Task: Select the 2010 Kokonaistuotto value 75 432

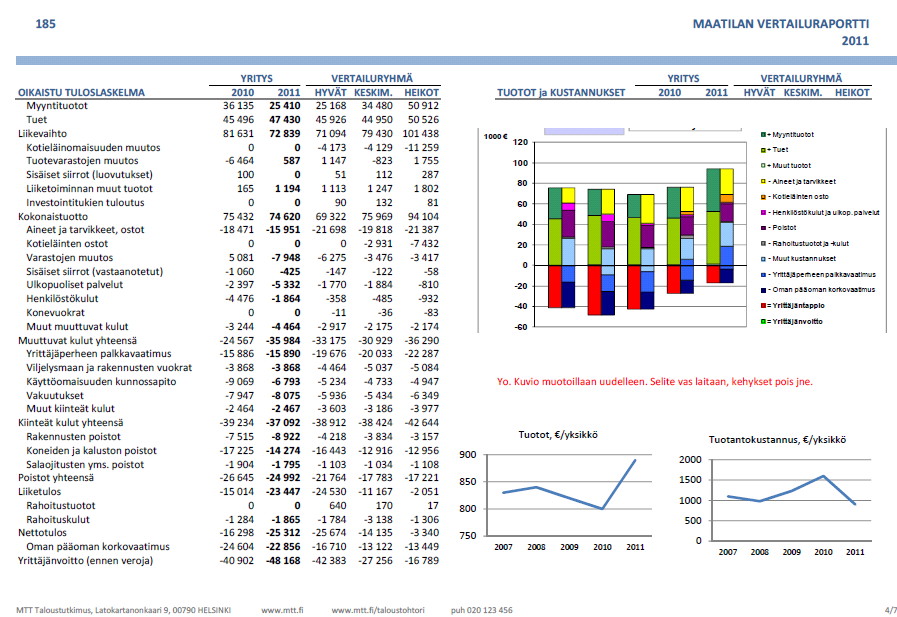Action: coord(238,217)
